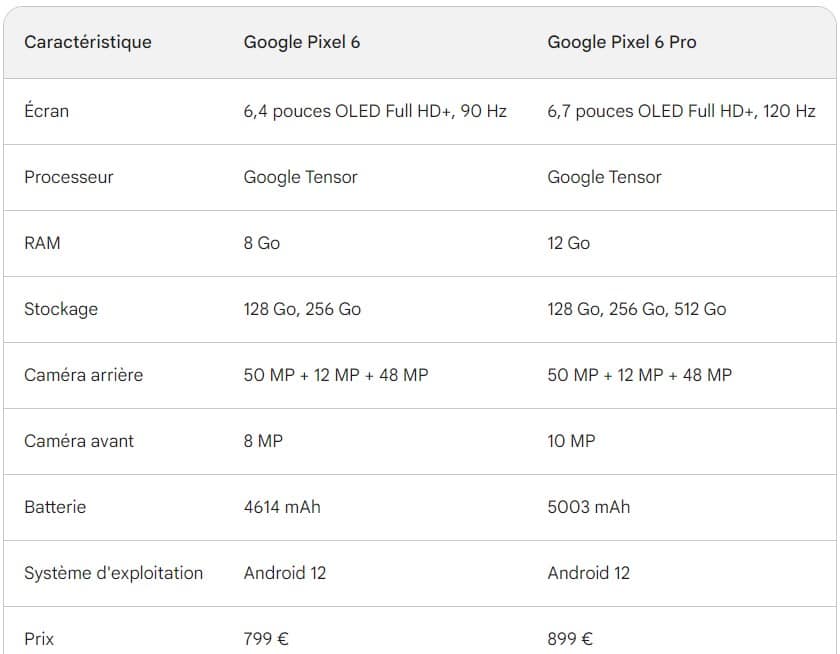
Task: Select the 6,7 pouces OLED 120 Hz cell
Action: click(681, 111)
